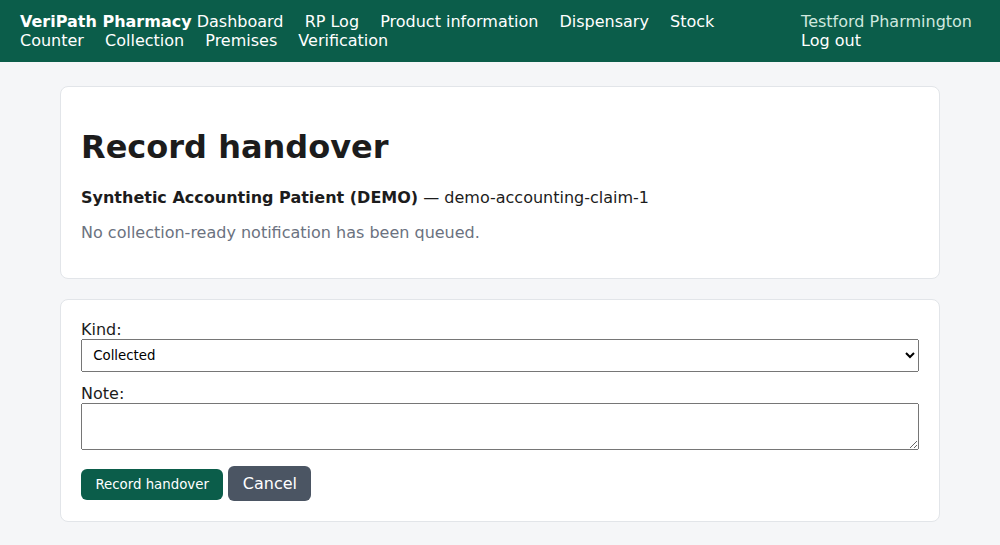Viewport: 1000px width, 545px height.
Task: Grab the Note textarea resize handle
Action: [914, 445]
